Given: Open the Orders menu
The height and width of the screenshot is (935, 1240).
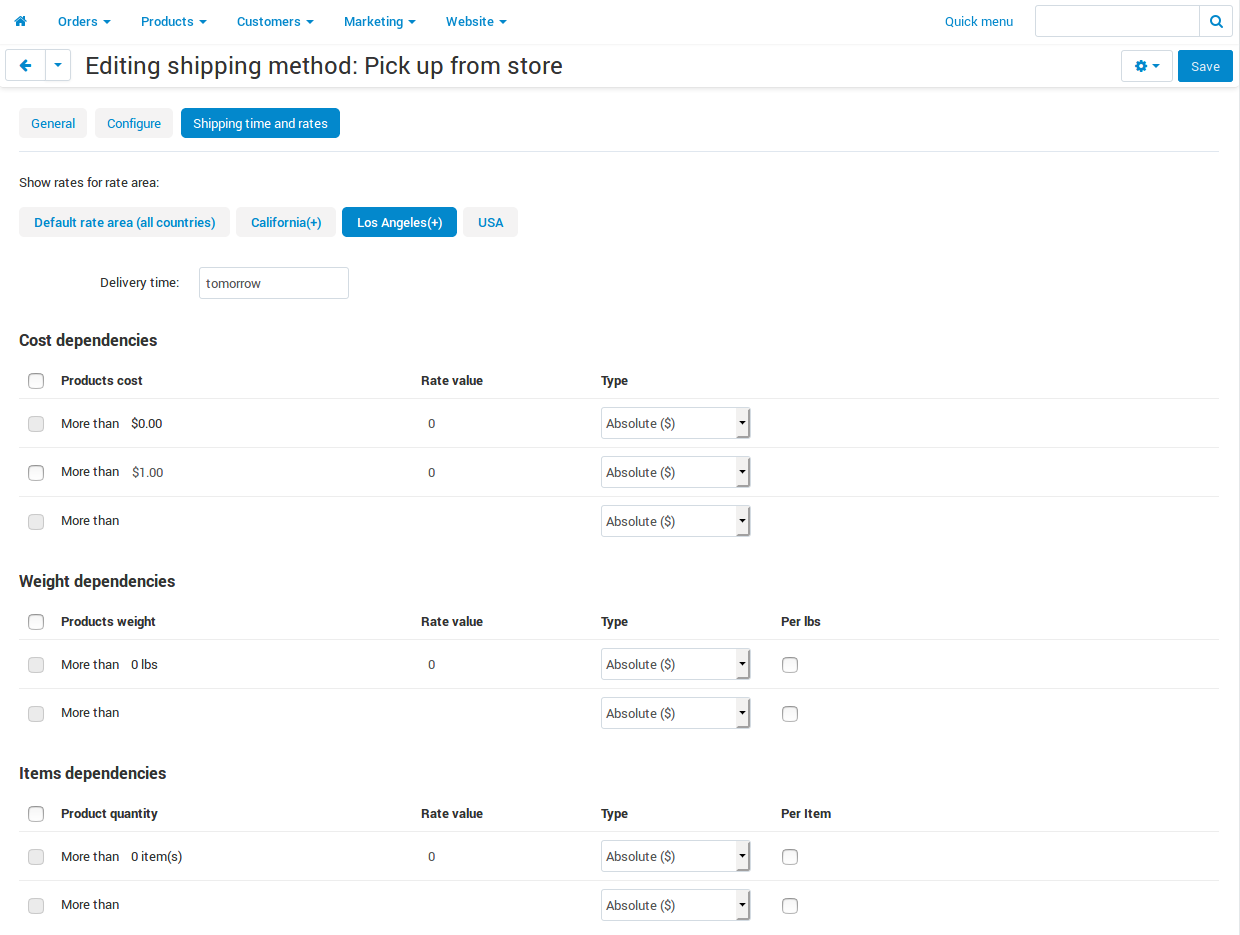Looking at the screenshot, I should (84, 21).
